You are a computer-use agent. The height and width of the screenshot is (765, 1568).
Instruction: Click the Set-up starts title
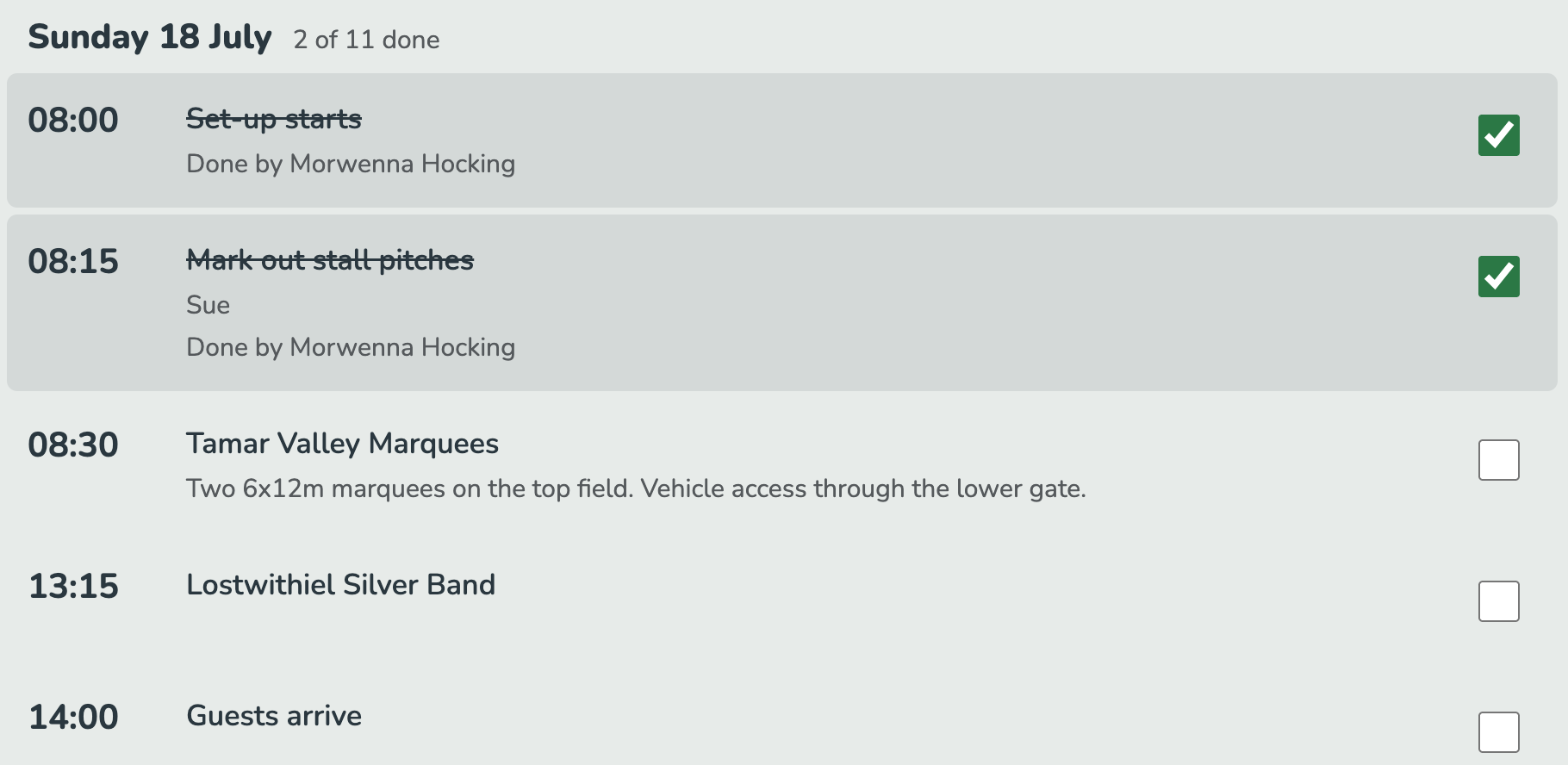274,119
